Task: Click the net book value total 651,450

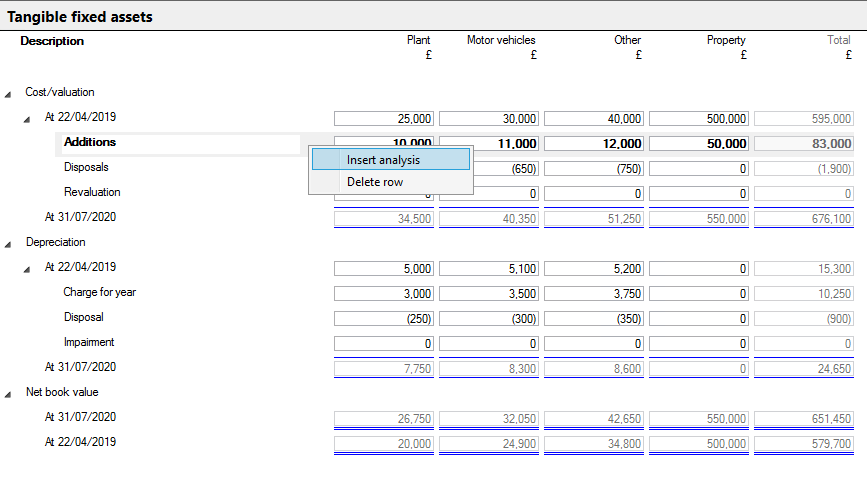Action: (x=804, y=419)
